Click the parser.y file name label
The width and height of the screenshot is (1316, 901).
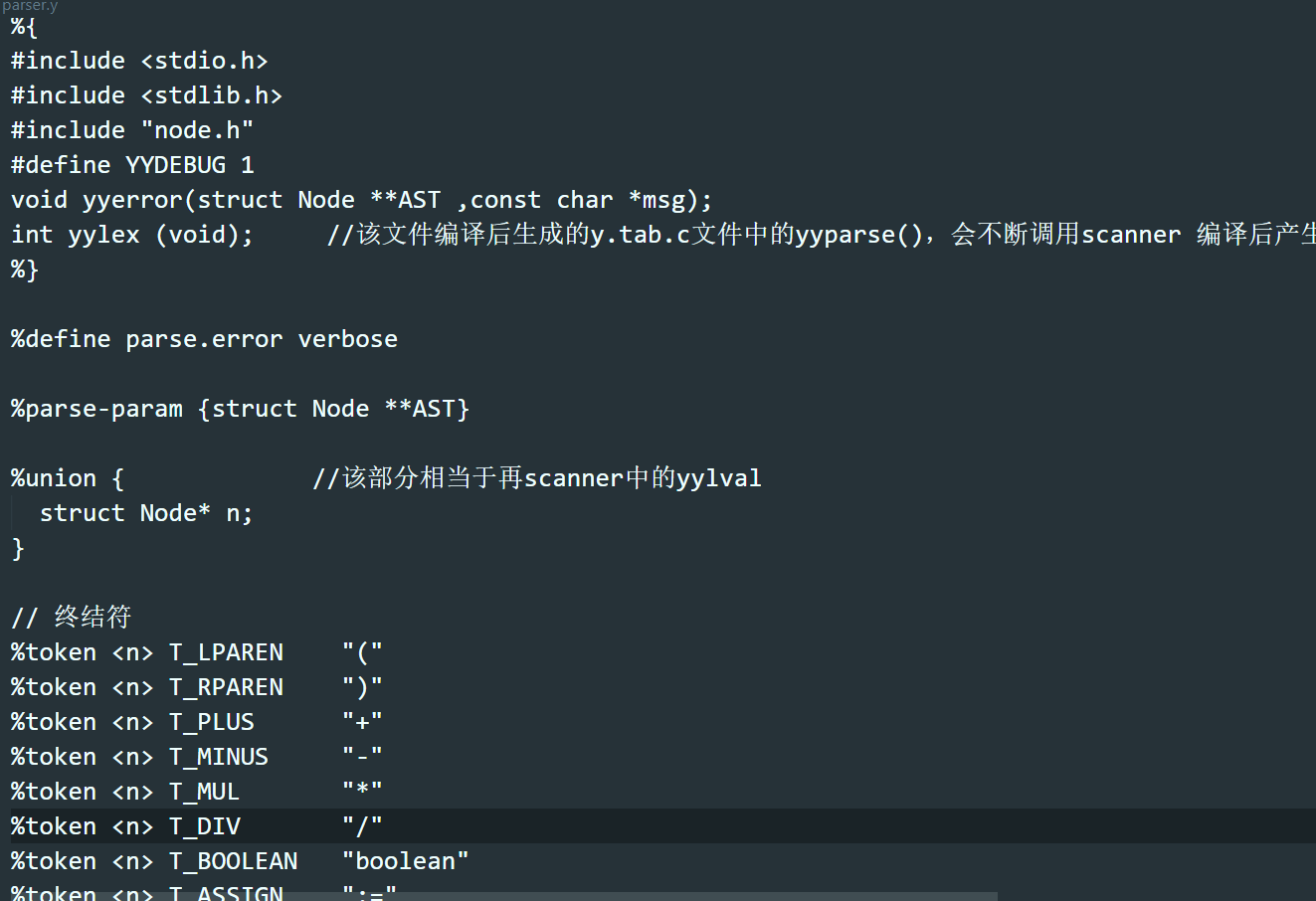30,6
